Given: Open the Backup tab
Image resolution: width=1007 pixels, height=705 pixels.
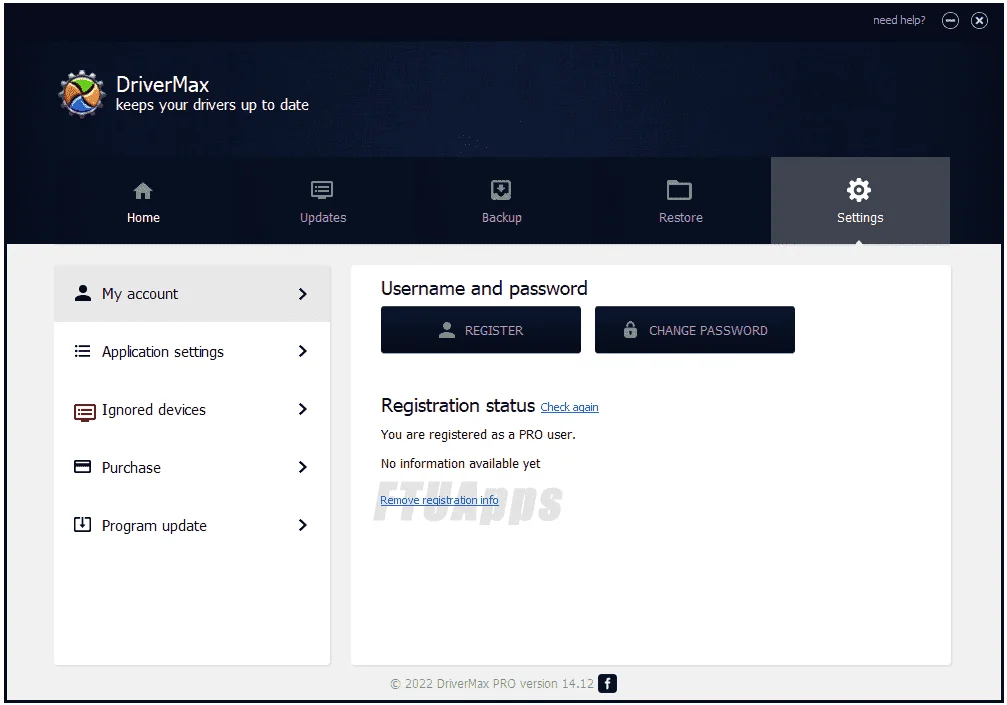Looking at the screenshot, I should pyautogui.click(x=502, y=201).
